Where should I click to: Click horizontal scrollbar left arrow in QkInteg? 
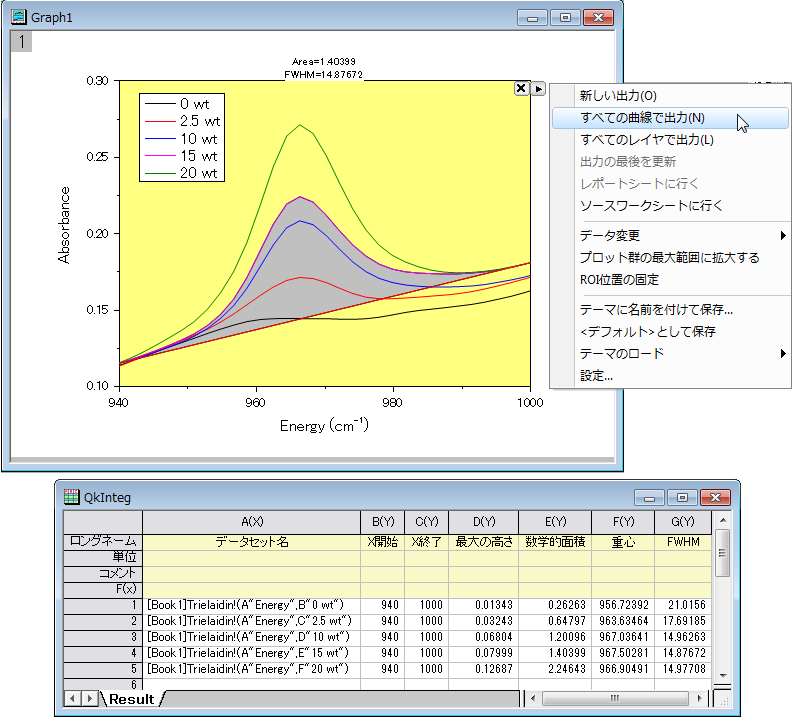[x=533, y=699]
